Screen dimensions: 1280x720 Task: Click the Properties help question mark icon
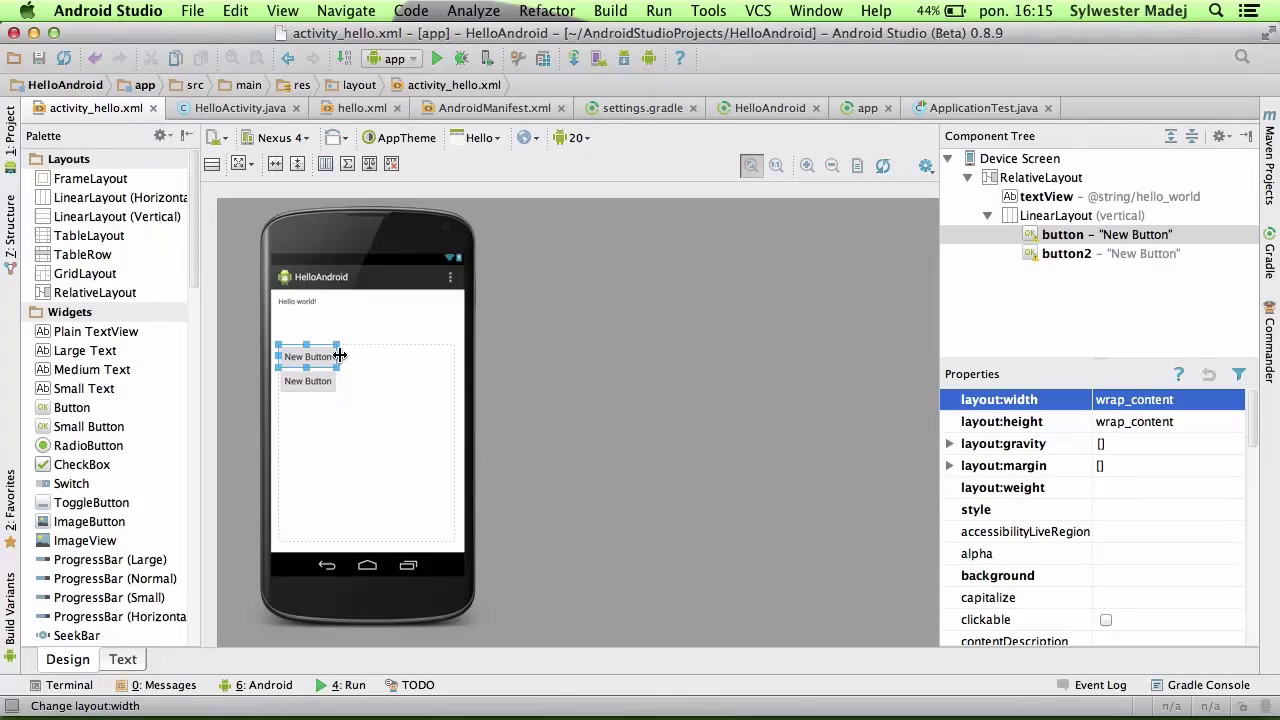tap(1179, 374)
